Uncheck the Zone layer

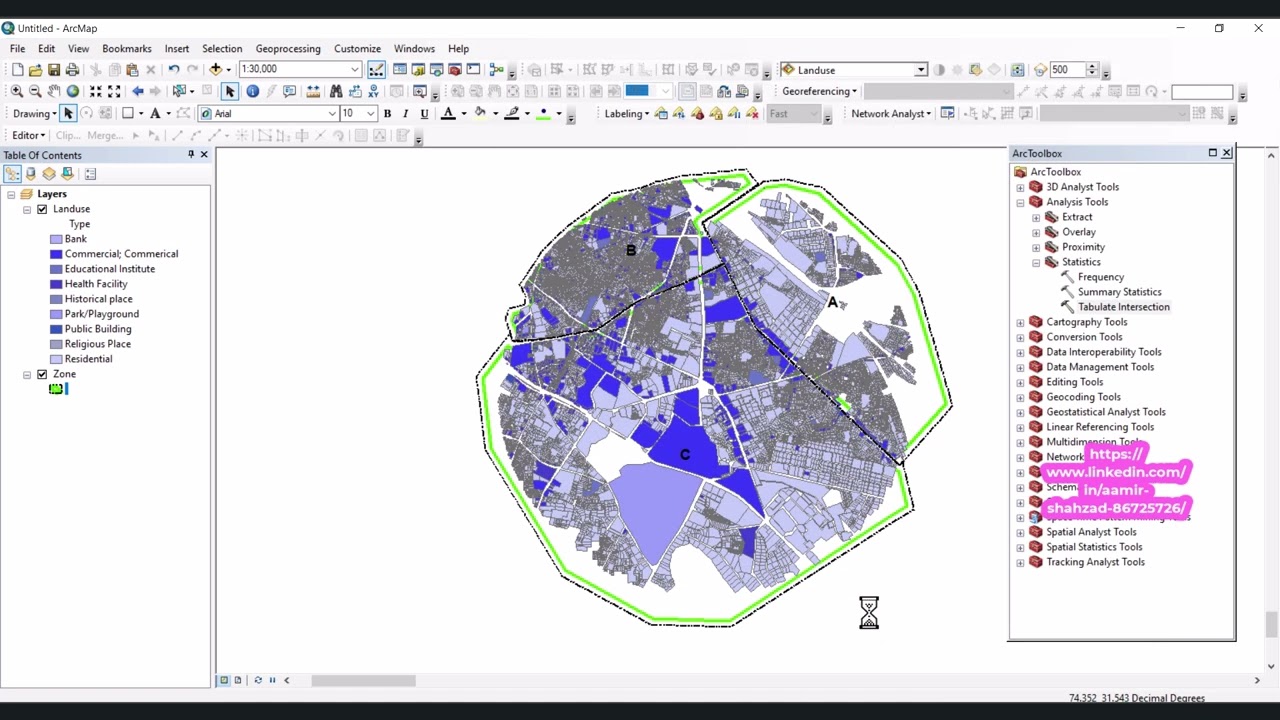[x=42, y=374]
